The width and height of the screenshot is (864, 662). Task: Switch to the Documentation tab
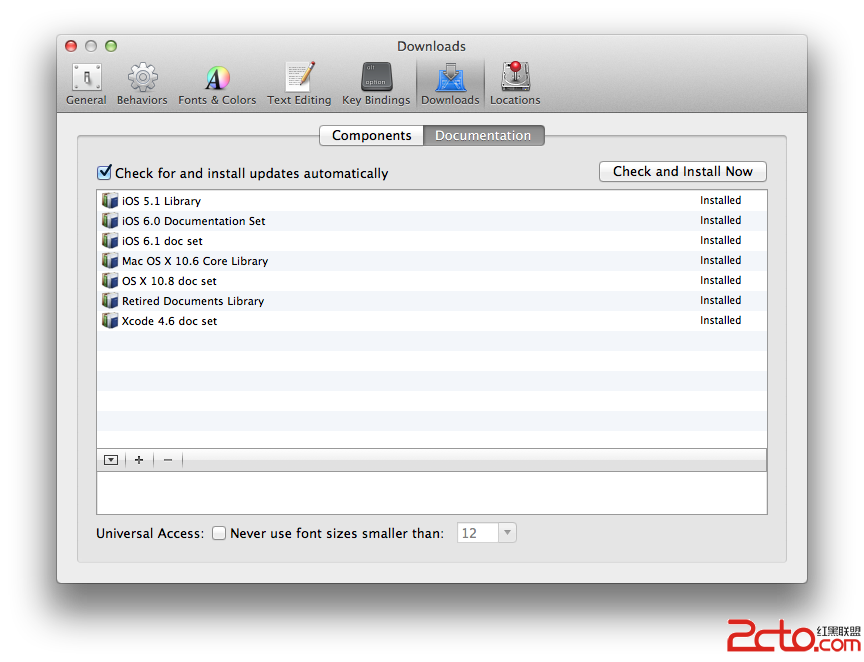483,136
